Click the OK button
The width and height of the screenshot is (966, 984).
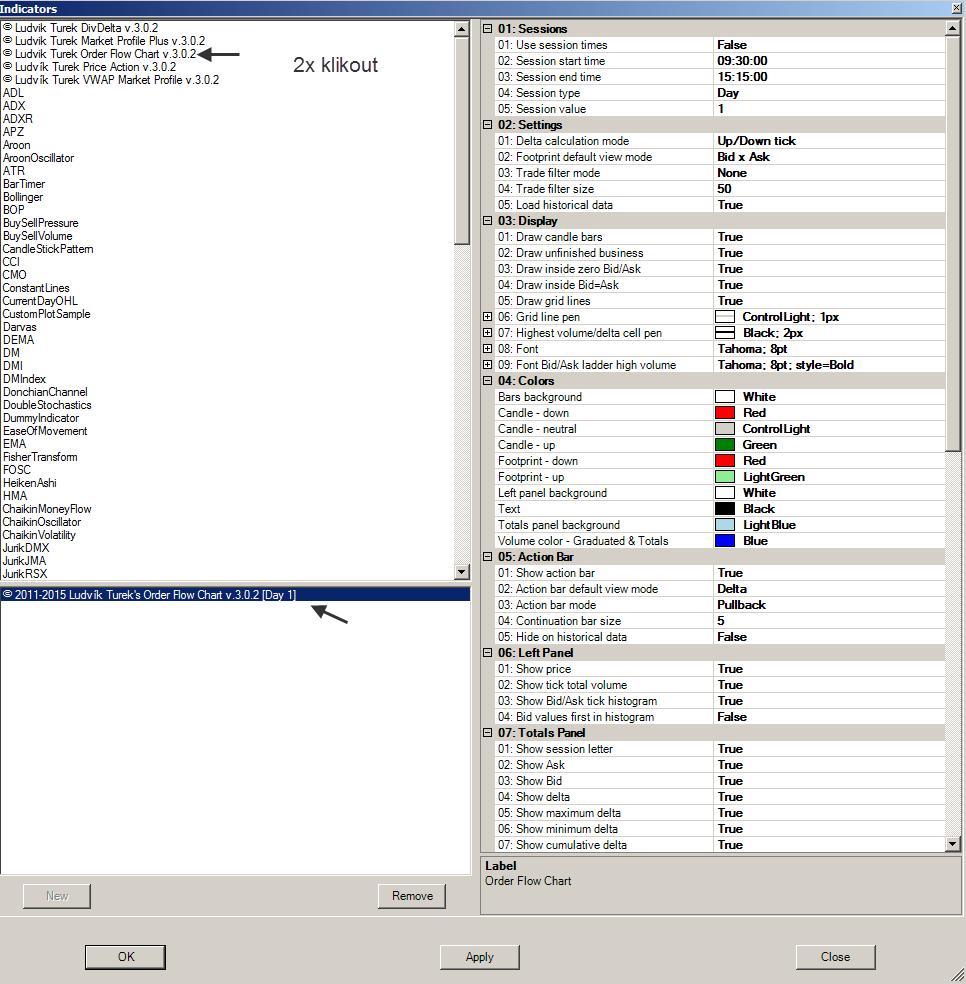(126, 957)
